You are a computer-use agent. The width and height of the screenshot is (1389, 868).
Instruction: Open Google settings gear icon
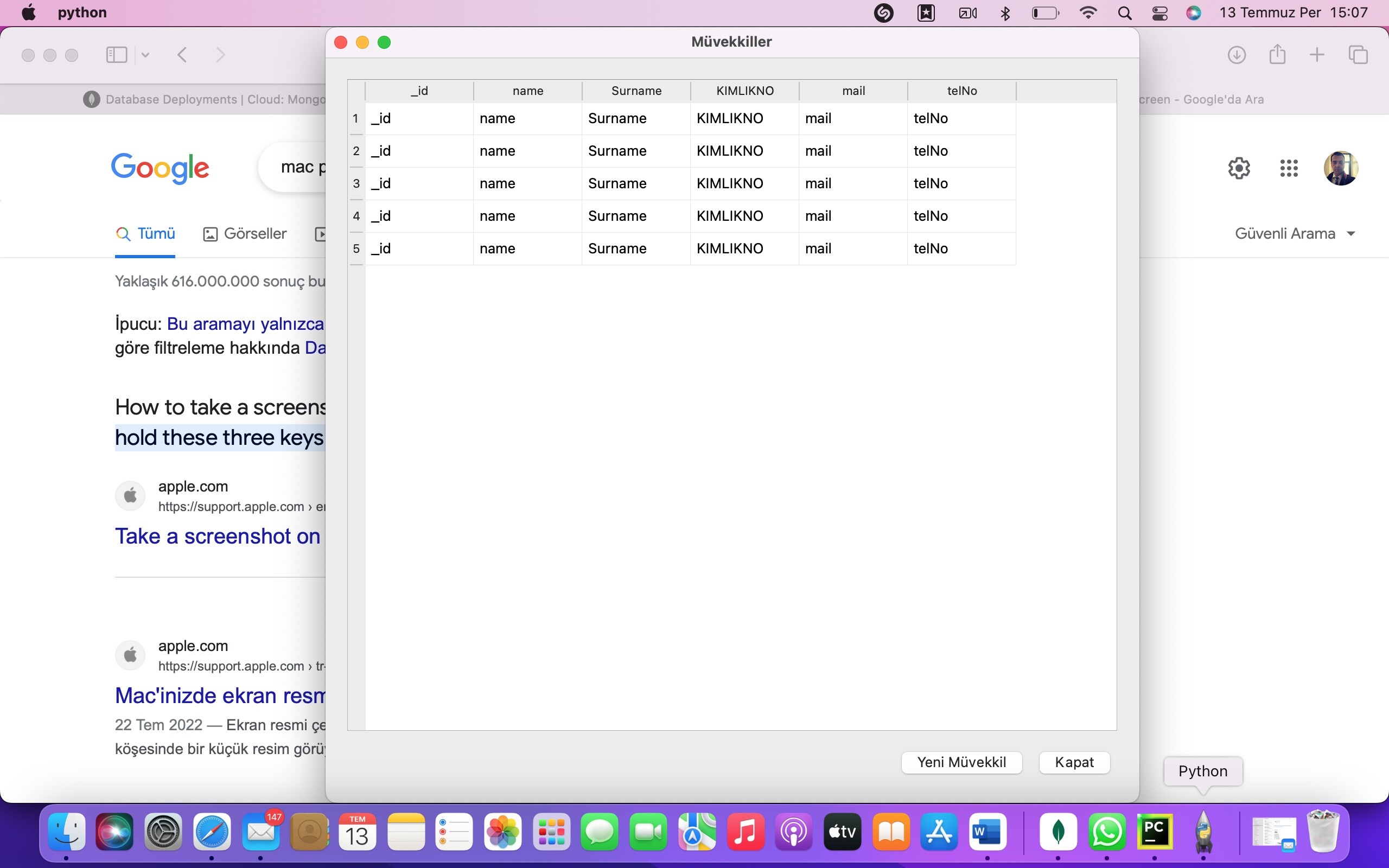pyautogui.click(x=1239, y=168)
